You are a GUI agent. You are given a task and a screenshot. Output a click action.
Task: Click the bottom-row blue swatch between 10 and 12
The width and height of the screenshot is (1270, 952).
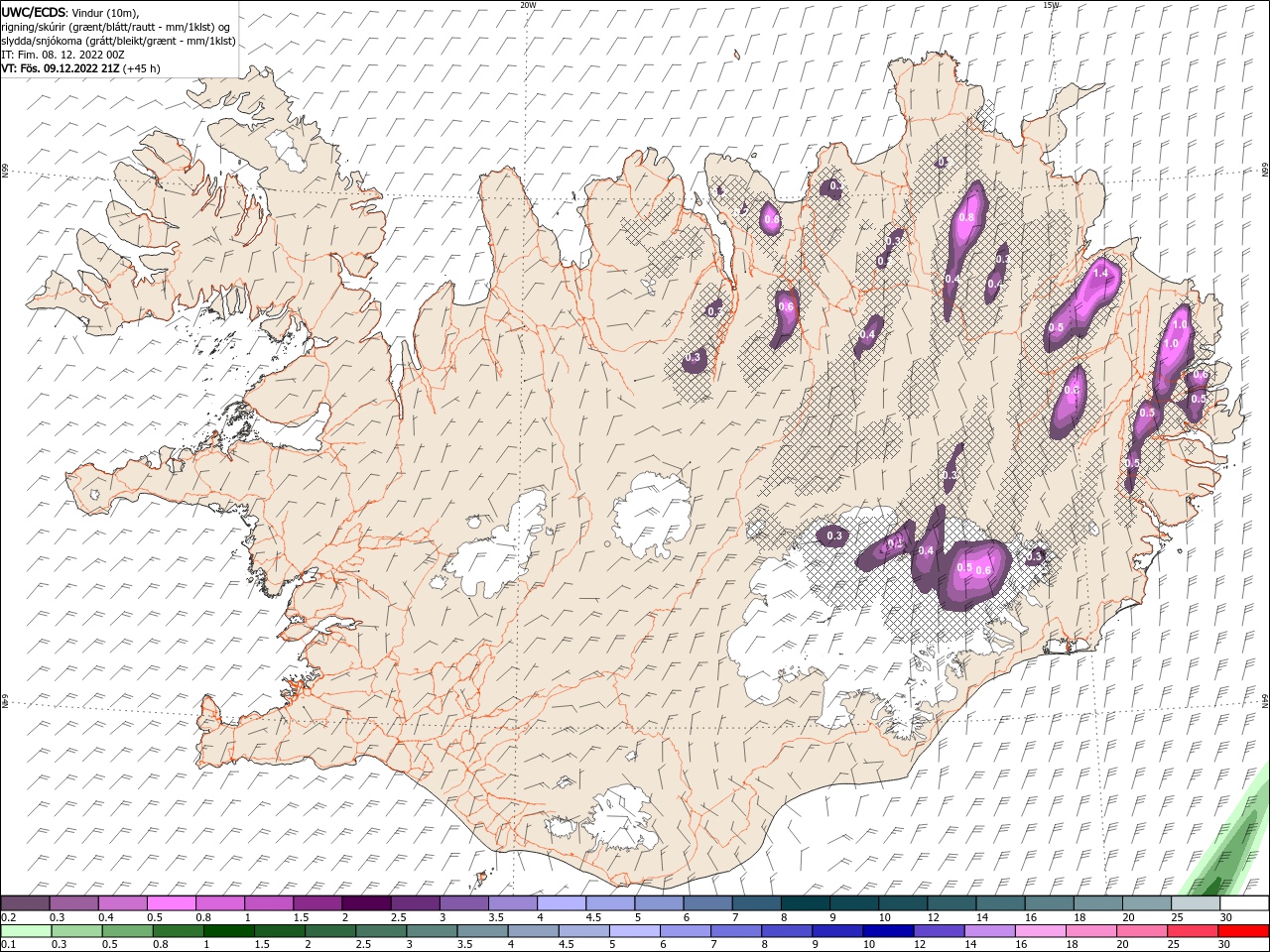887,931
